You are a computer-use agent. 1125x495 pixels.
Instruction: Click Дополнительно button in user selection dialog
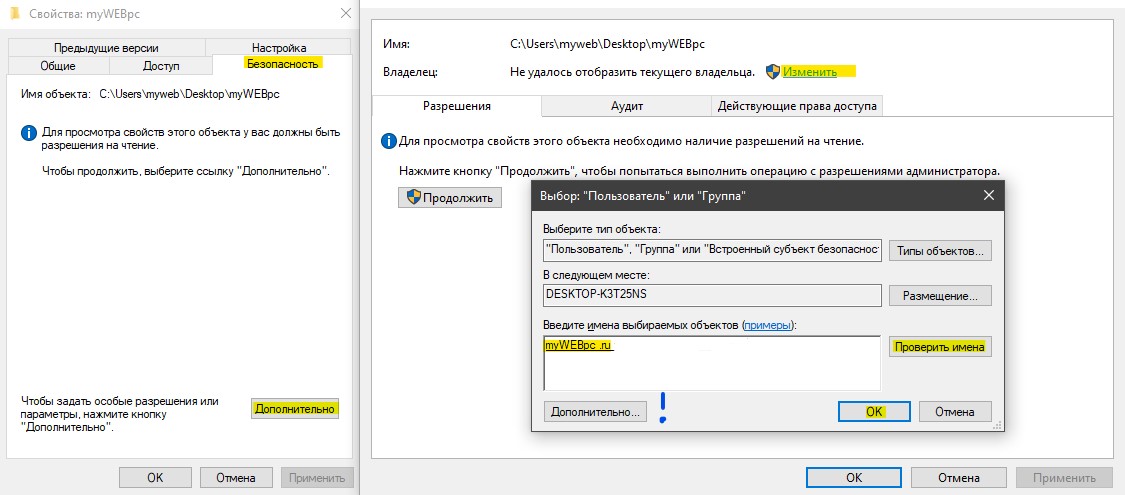click(x=596, y=412)
